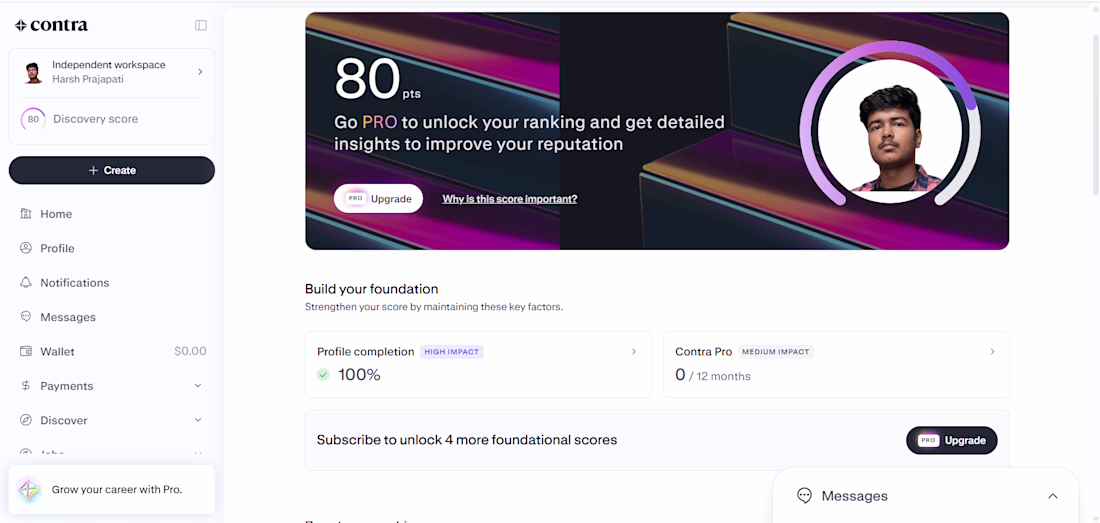Open Profile via the person icon

click(x=26, y=248)
